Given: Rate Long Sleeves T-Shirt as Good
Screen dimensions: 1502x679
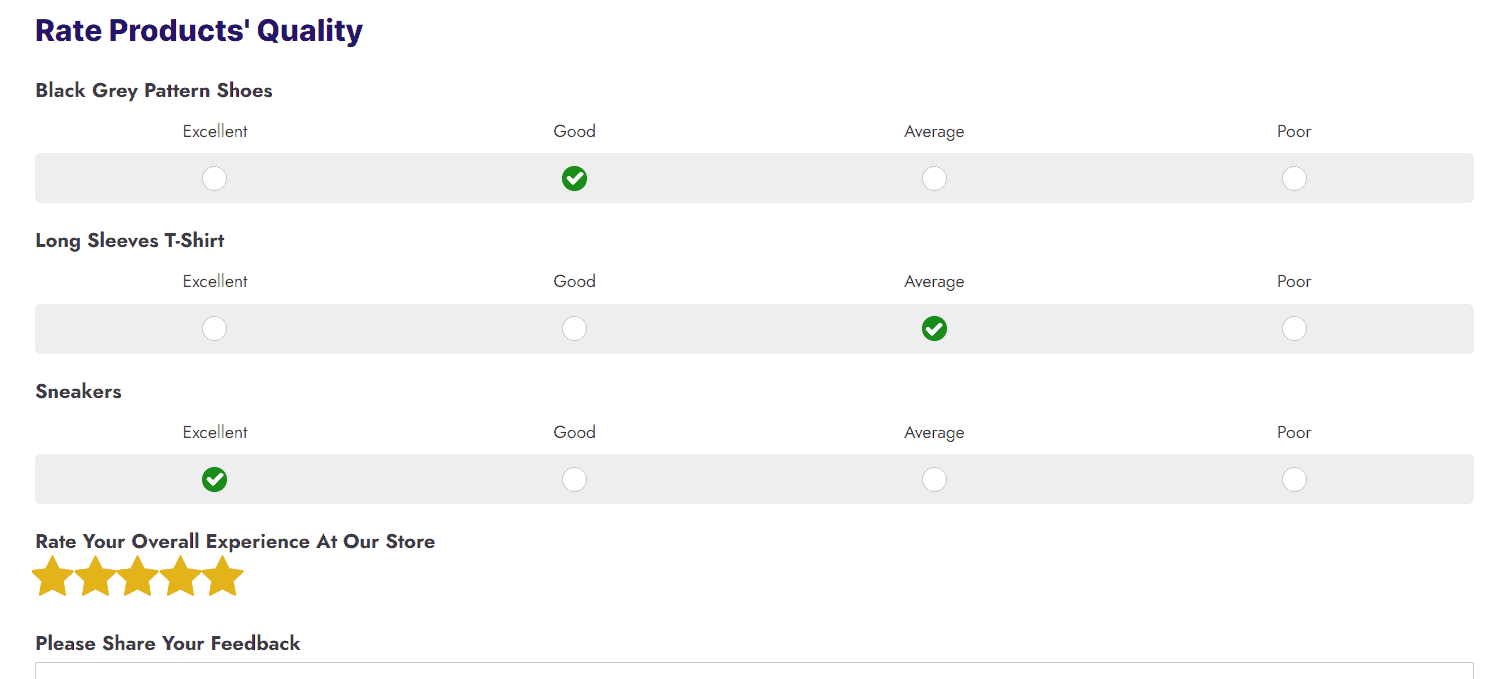Looking at the screenshot, I should coord(574,328).
